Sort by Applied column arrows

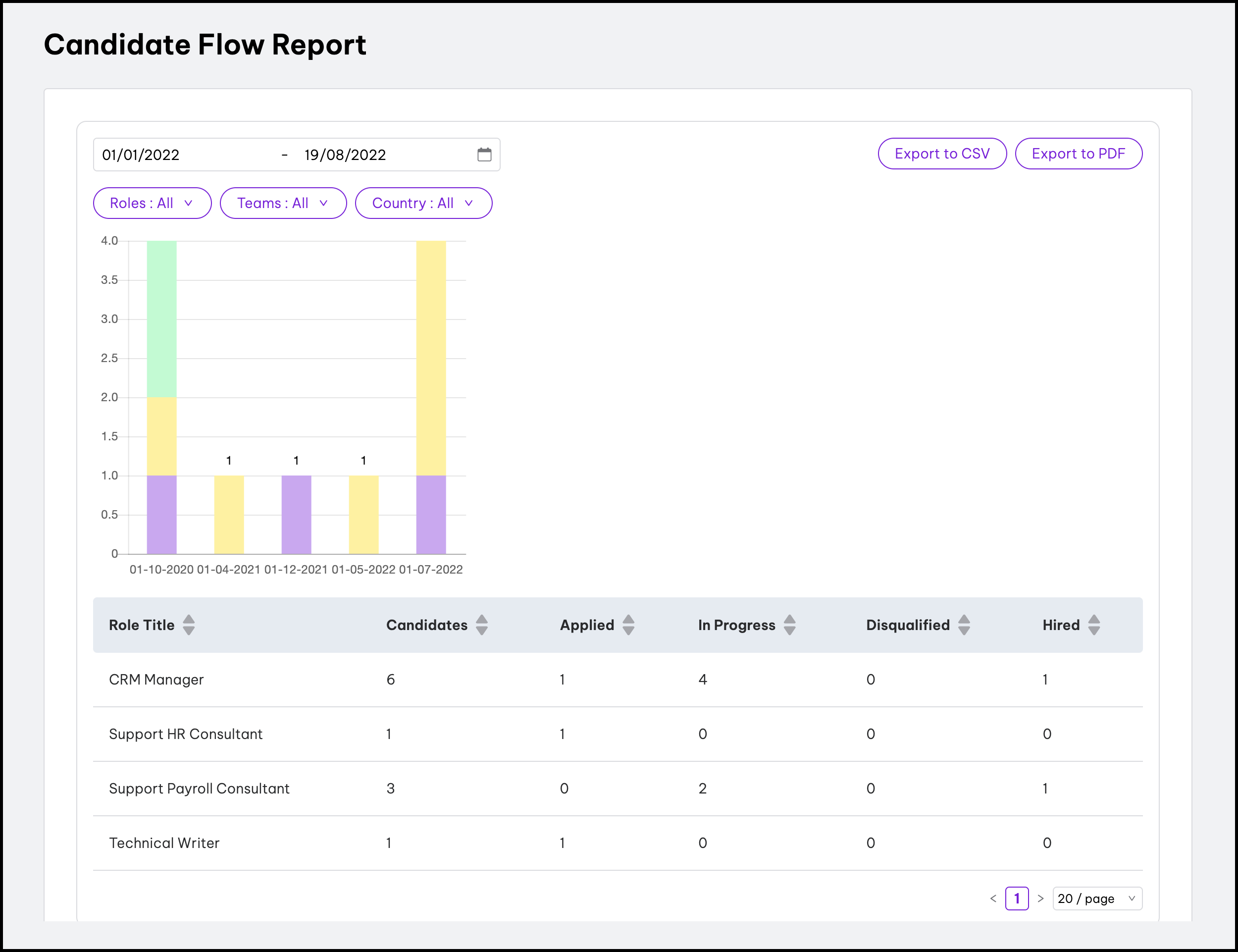click(x=628, y=625)
